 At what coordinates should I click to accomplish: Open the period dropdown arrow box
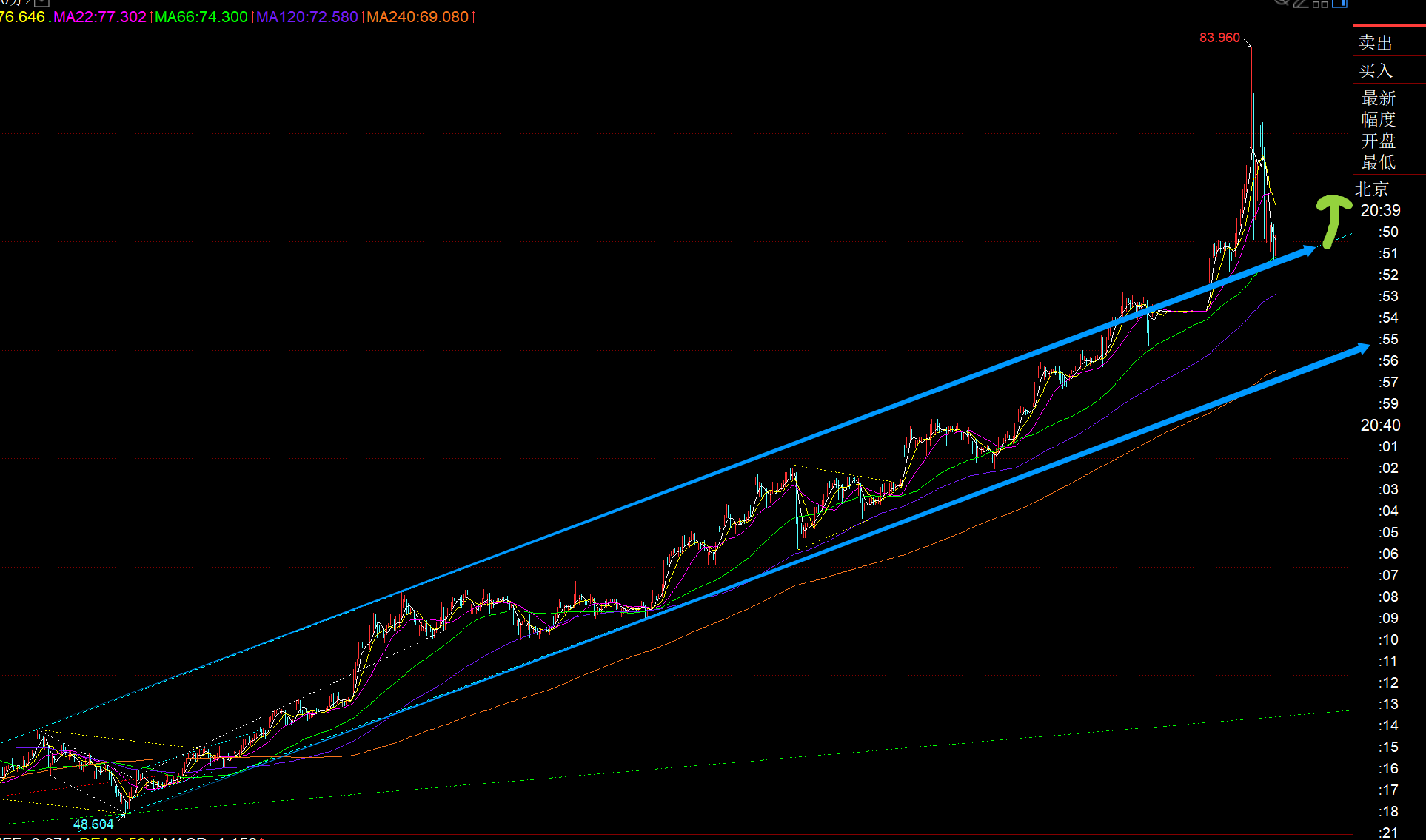click(41, 2)
